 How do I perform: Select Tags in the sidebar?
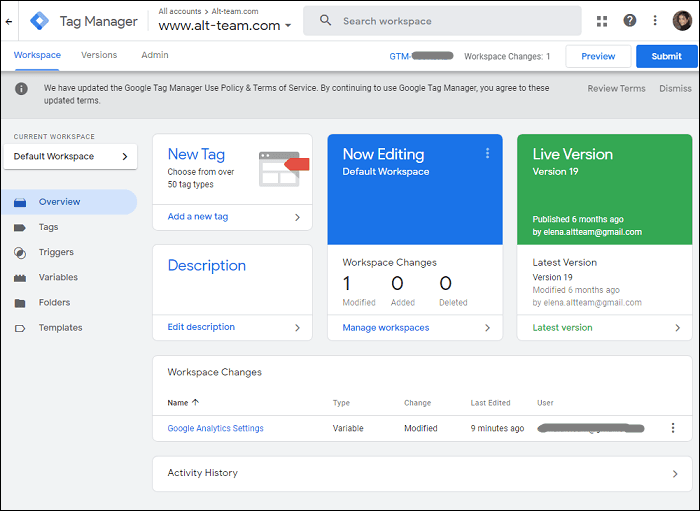point(48,227)
